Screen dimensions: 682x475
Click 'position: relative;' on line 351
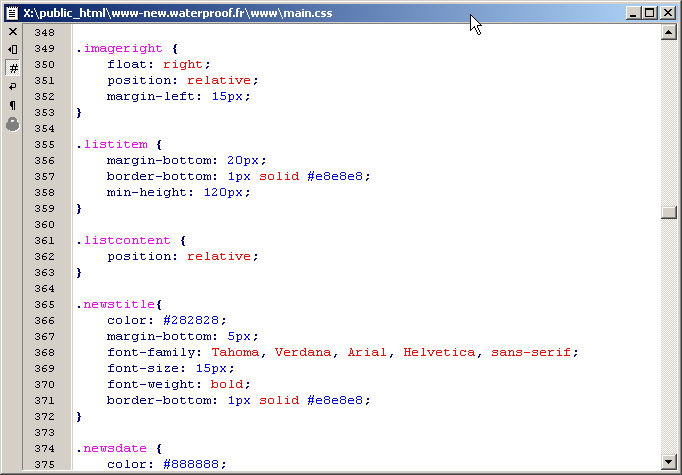coord(183,80)
